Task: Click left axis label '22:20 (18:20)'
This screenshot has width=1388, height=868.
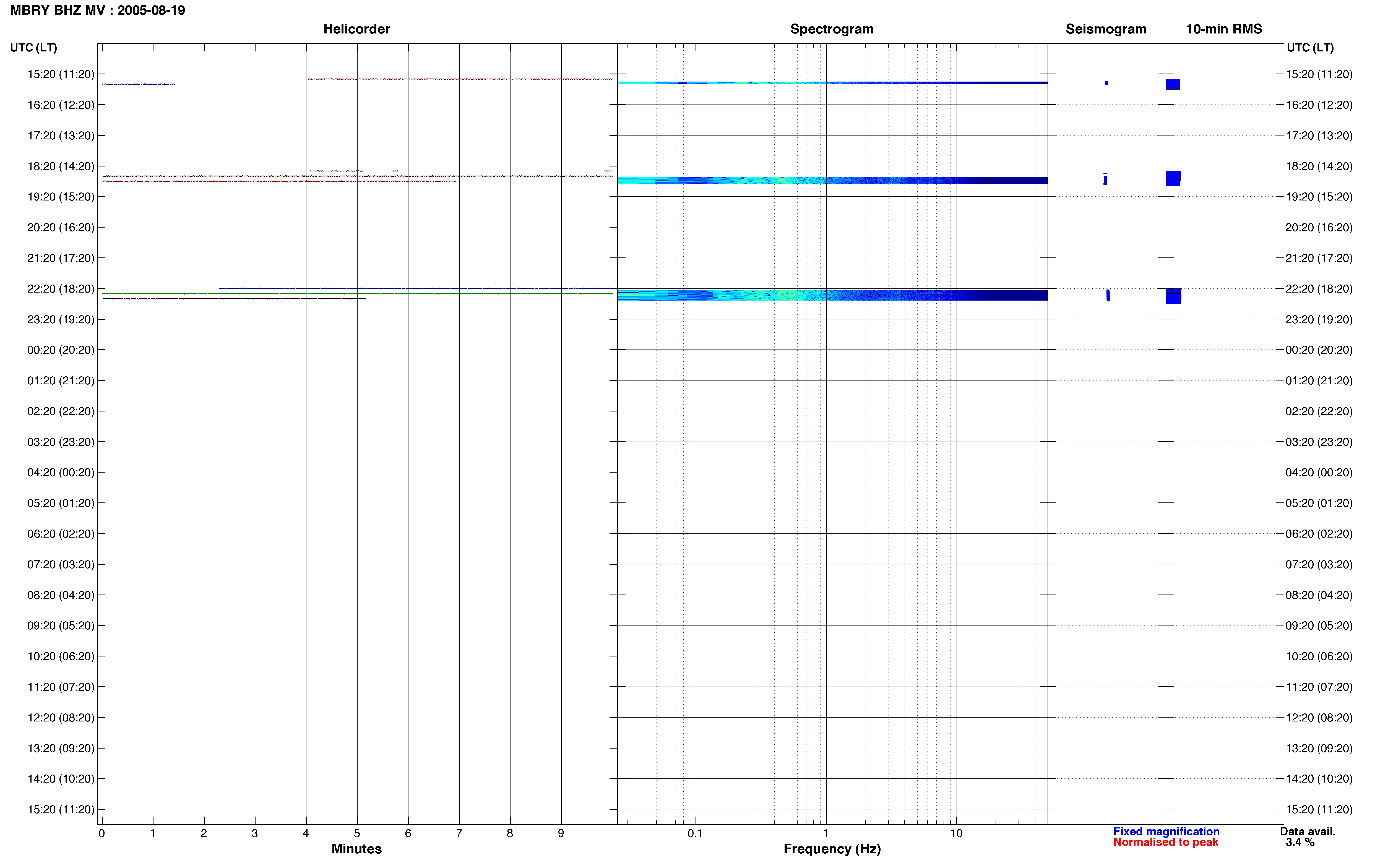Action: coord(61,289)
